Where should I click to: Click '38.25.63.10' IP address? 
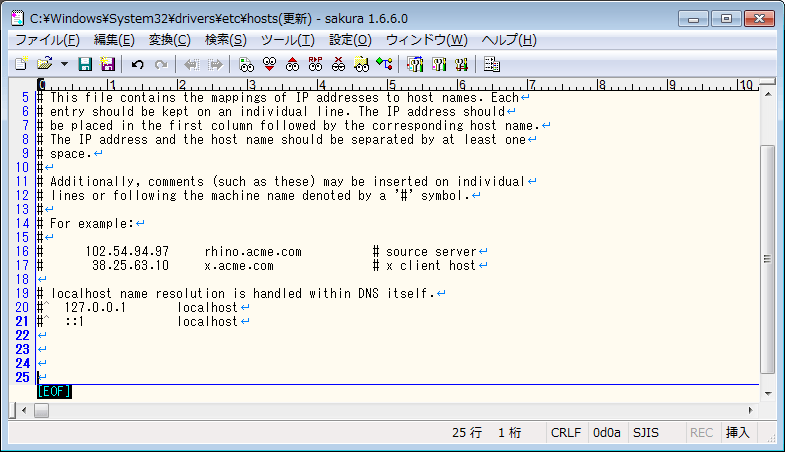[x=130, y=265]
